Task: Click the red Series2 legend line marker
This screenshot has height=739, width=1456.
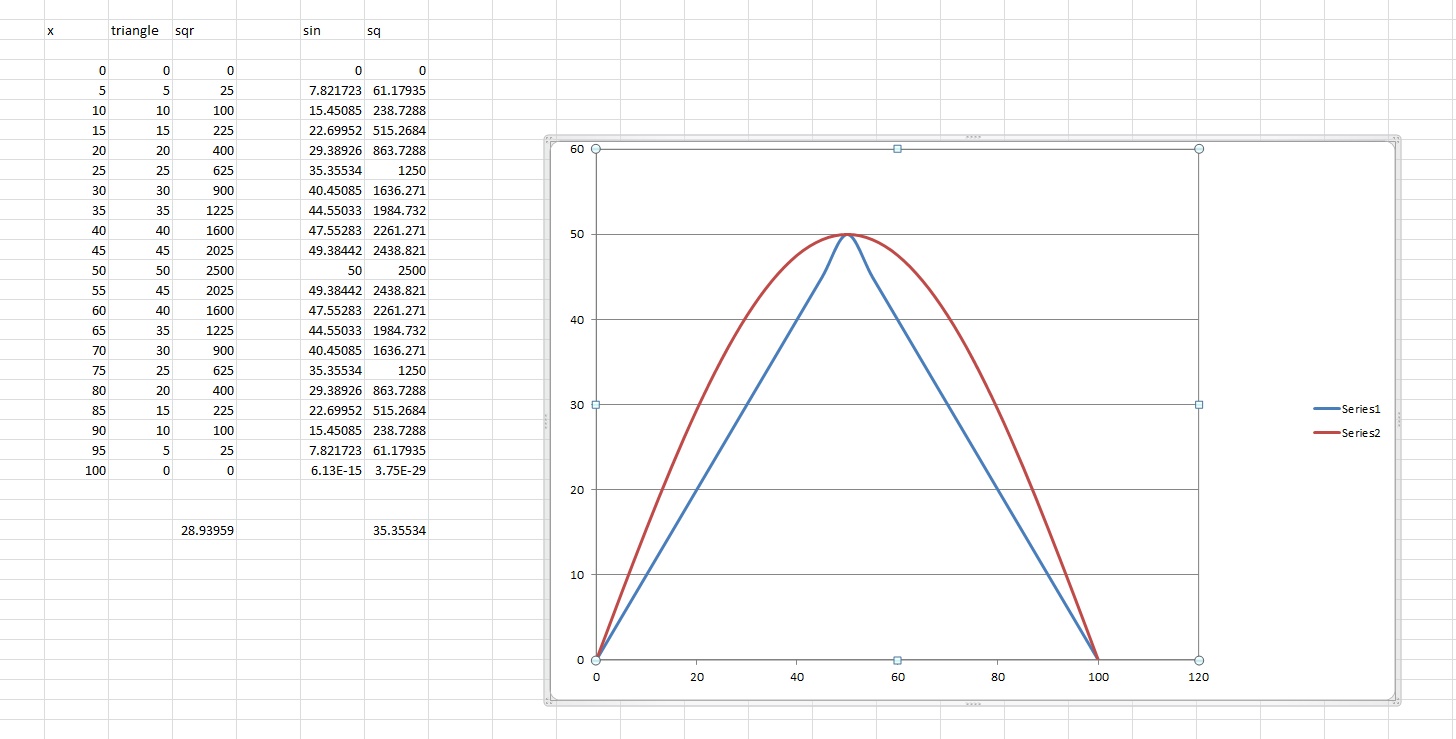Action: coord(1326,433)
